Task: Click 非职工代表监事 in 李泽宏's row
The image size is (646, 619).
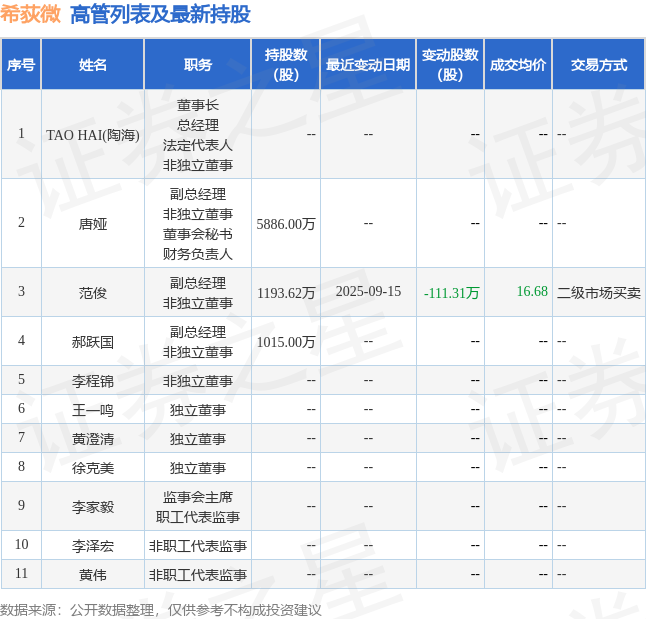Action: point(198,546)
